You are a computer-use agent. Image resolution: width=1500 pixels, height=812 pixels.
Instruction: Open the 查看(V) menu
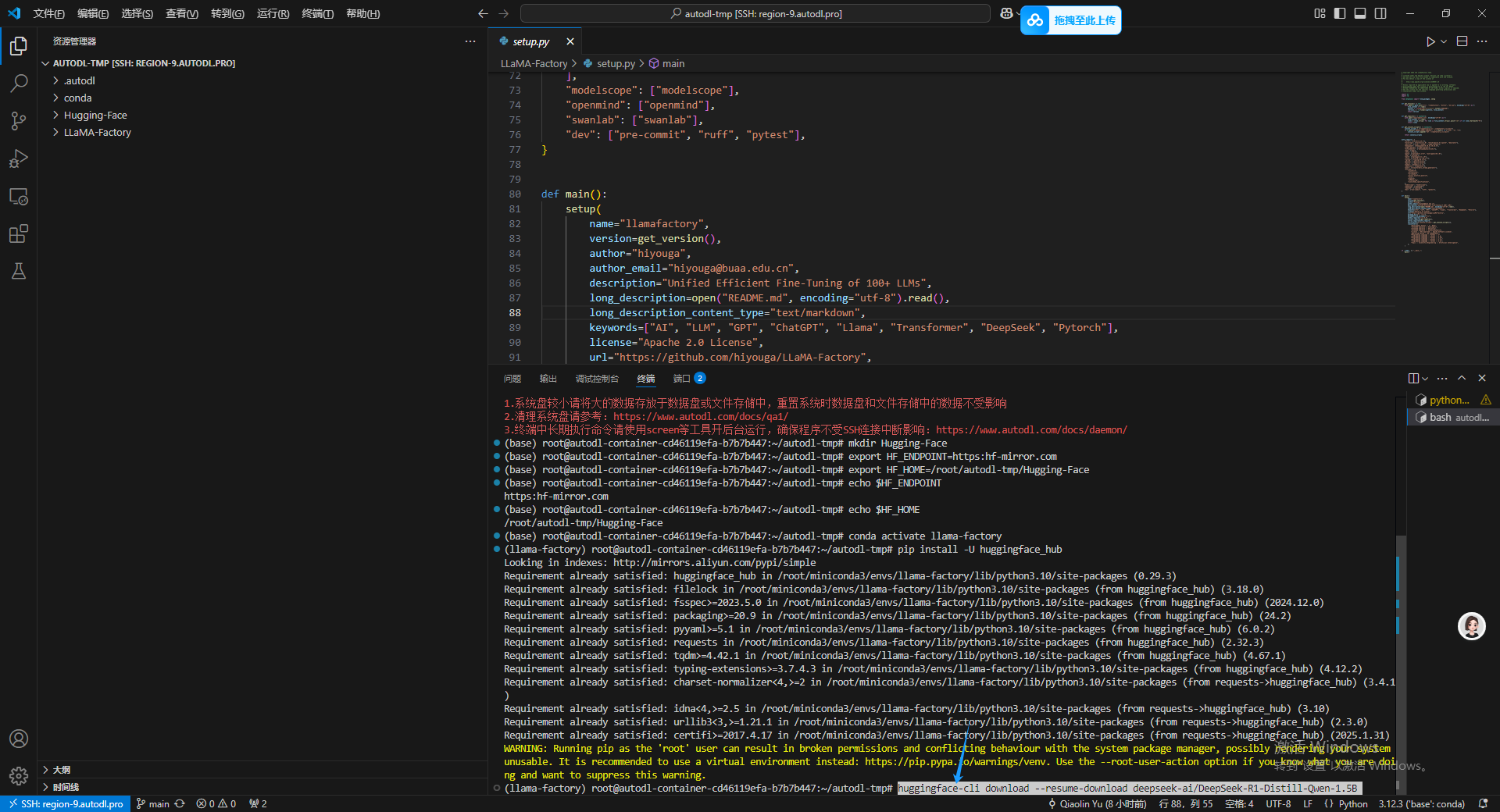(182, 13)
